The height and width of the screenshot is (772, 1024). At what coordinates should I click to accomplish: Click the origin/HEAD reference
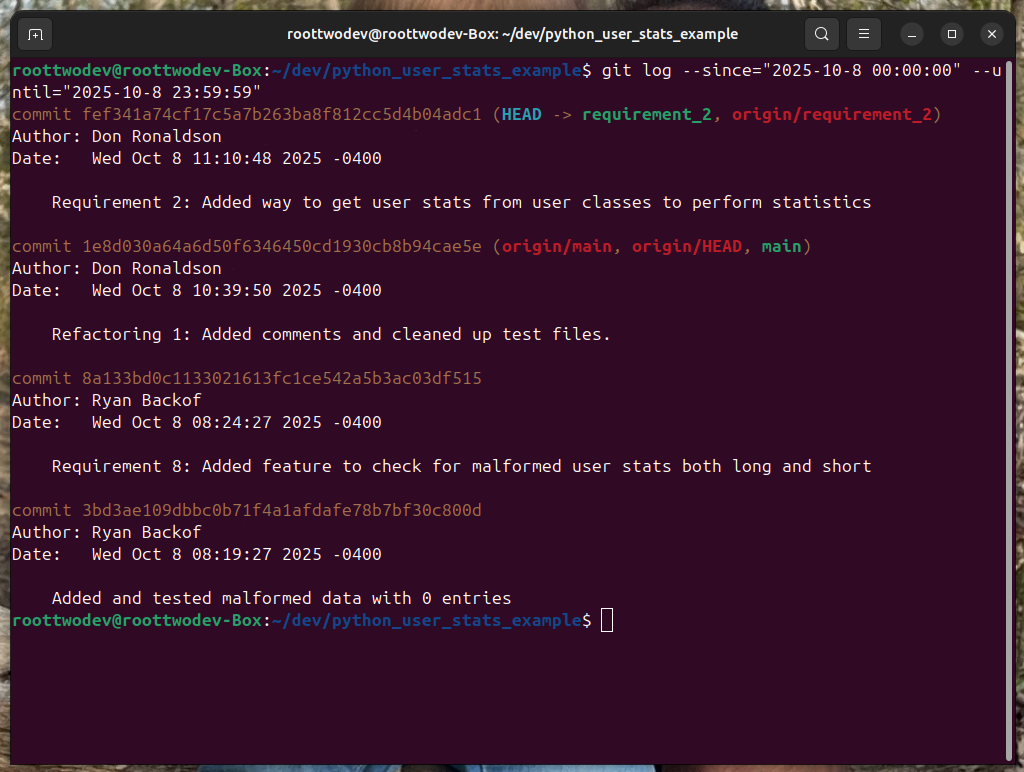tap(687, 246)
